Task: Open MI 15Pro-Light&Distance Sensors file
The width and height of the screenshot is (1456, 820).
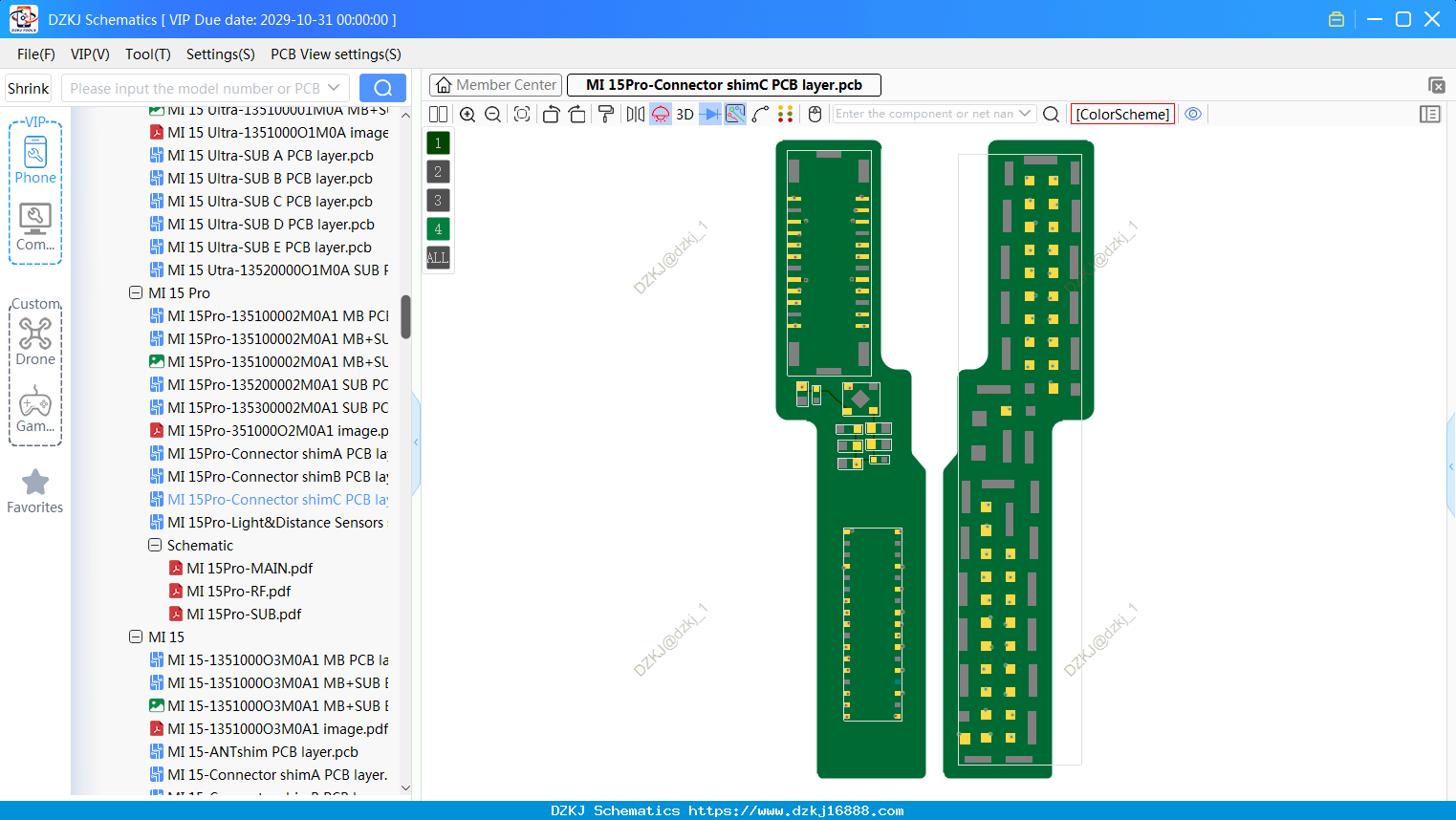Action: point(267,522)
